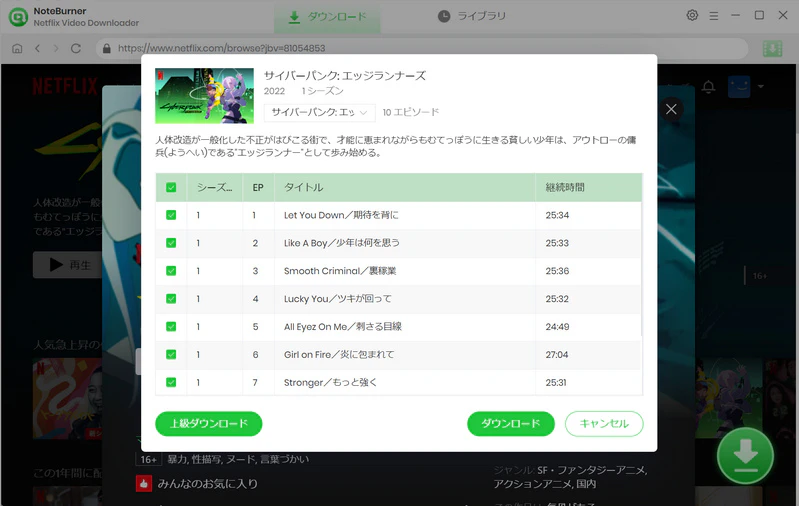The height and width of the screenshot is (506, 799).
Task: Click the floating green download button
Action: 745,456
